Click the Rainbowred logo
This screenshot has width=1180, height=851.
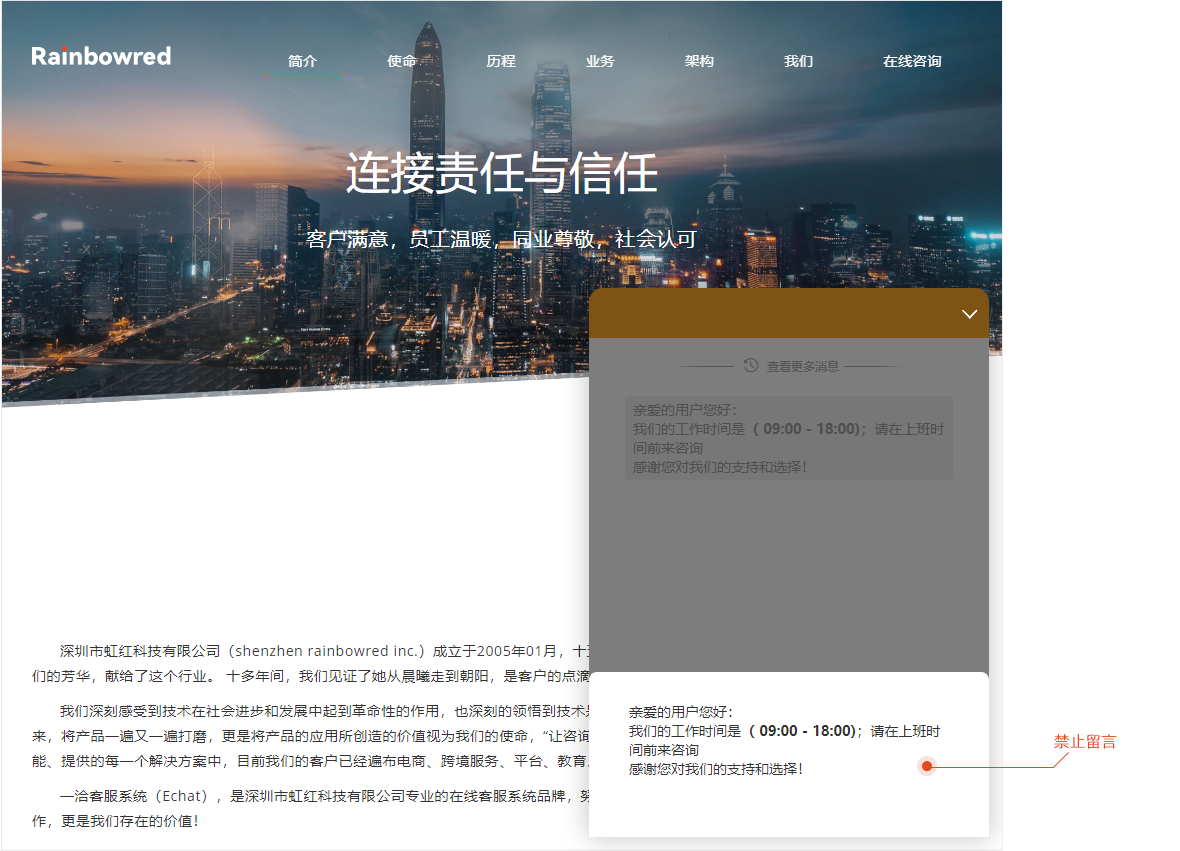coord(101,56)
